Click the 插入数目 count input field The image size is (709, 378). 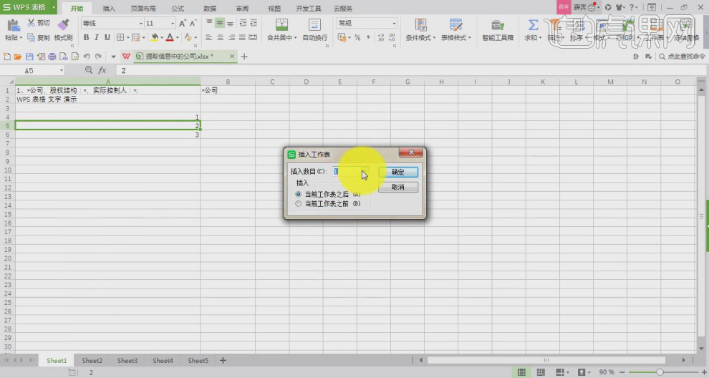click(347, 171)
